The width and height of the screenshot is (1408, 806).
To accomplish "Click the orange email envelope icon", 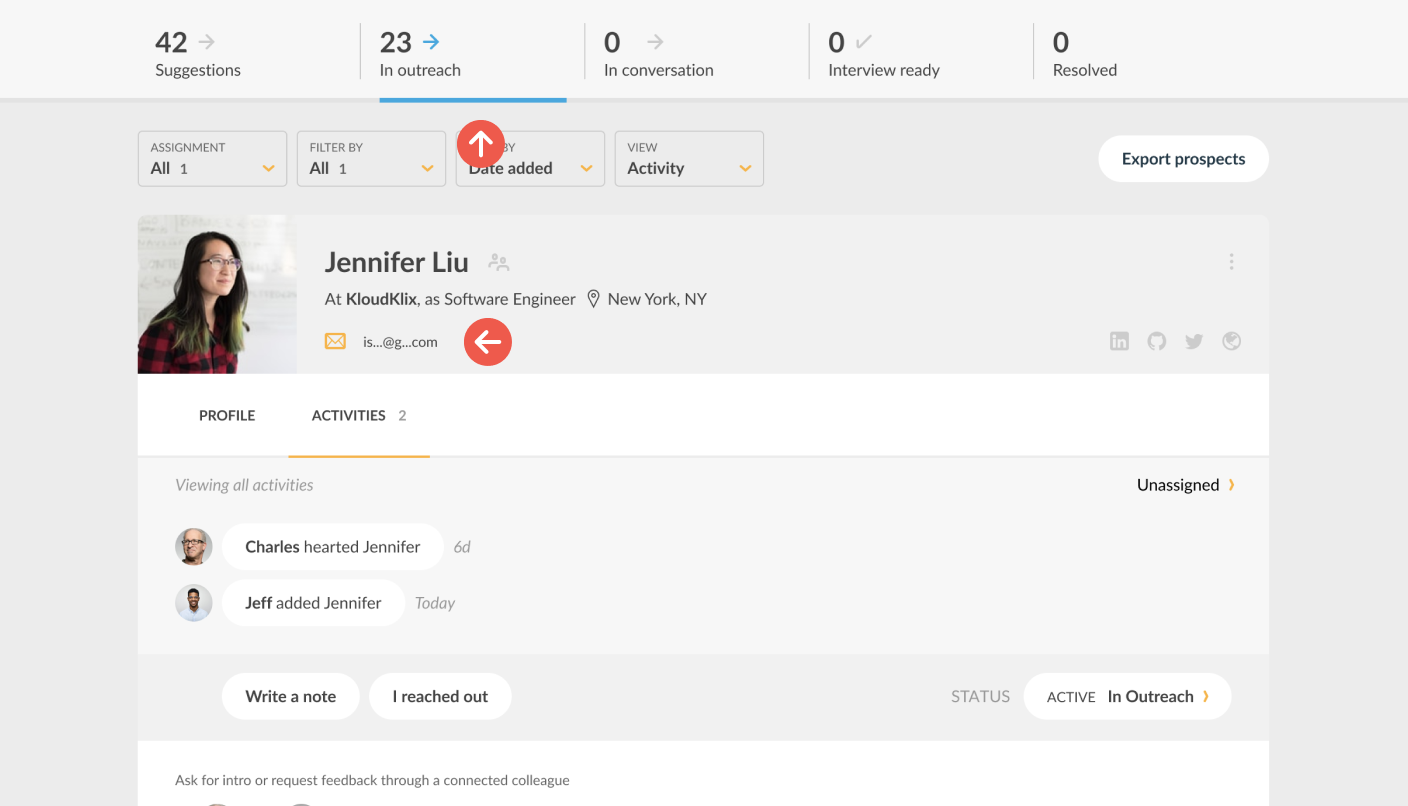I will tap(335, 342).
